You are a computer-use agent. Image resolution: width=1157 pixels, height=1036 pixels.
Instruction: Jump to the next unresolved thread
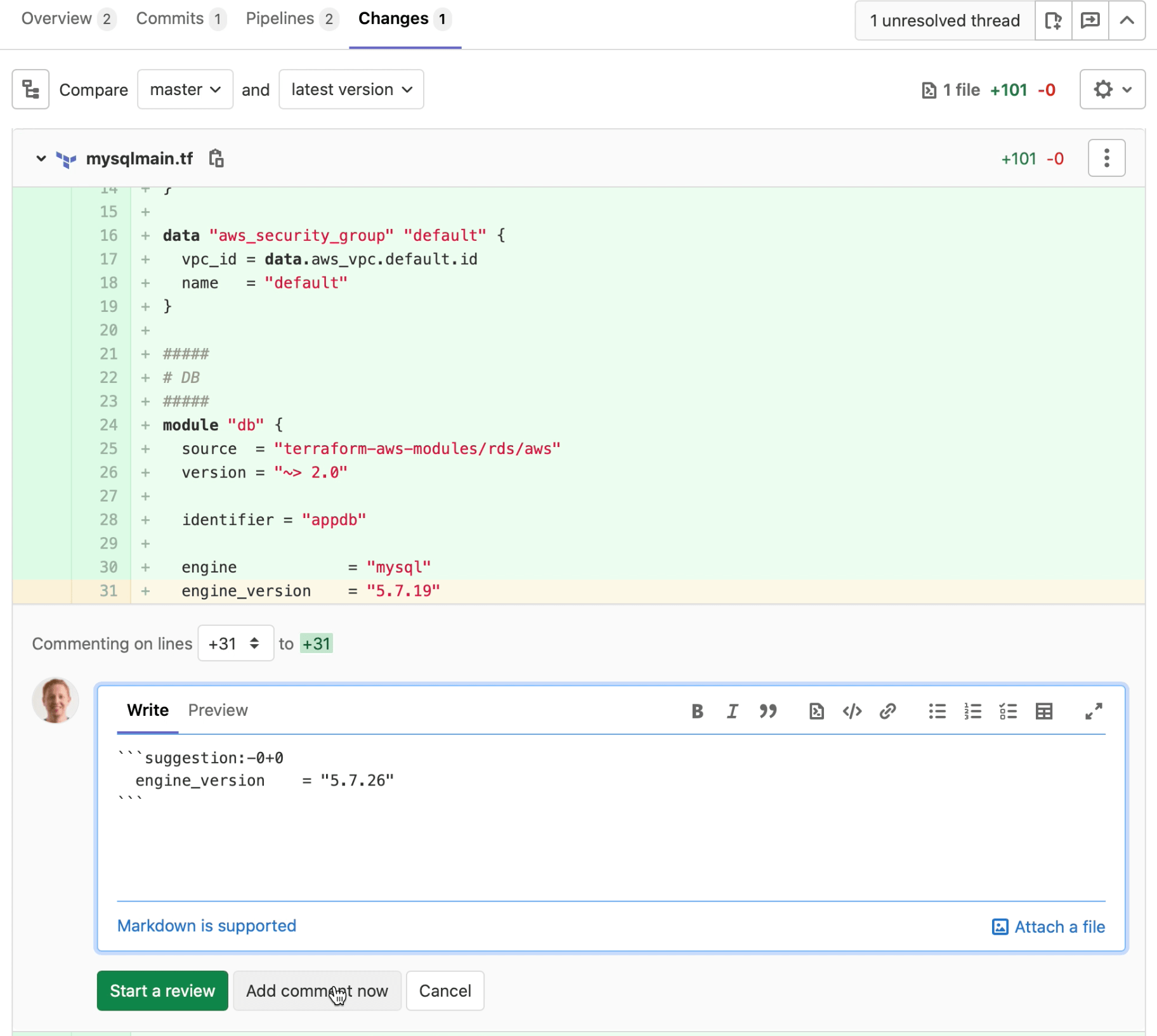pyautogui.click(x=1090, y=20)
